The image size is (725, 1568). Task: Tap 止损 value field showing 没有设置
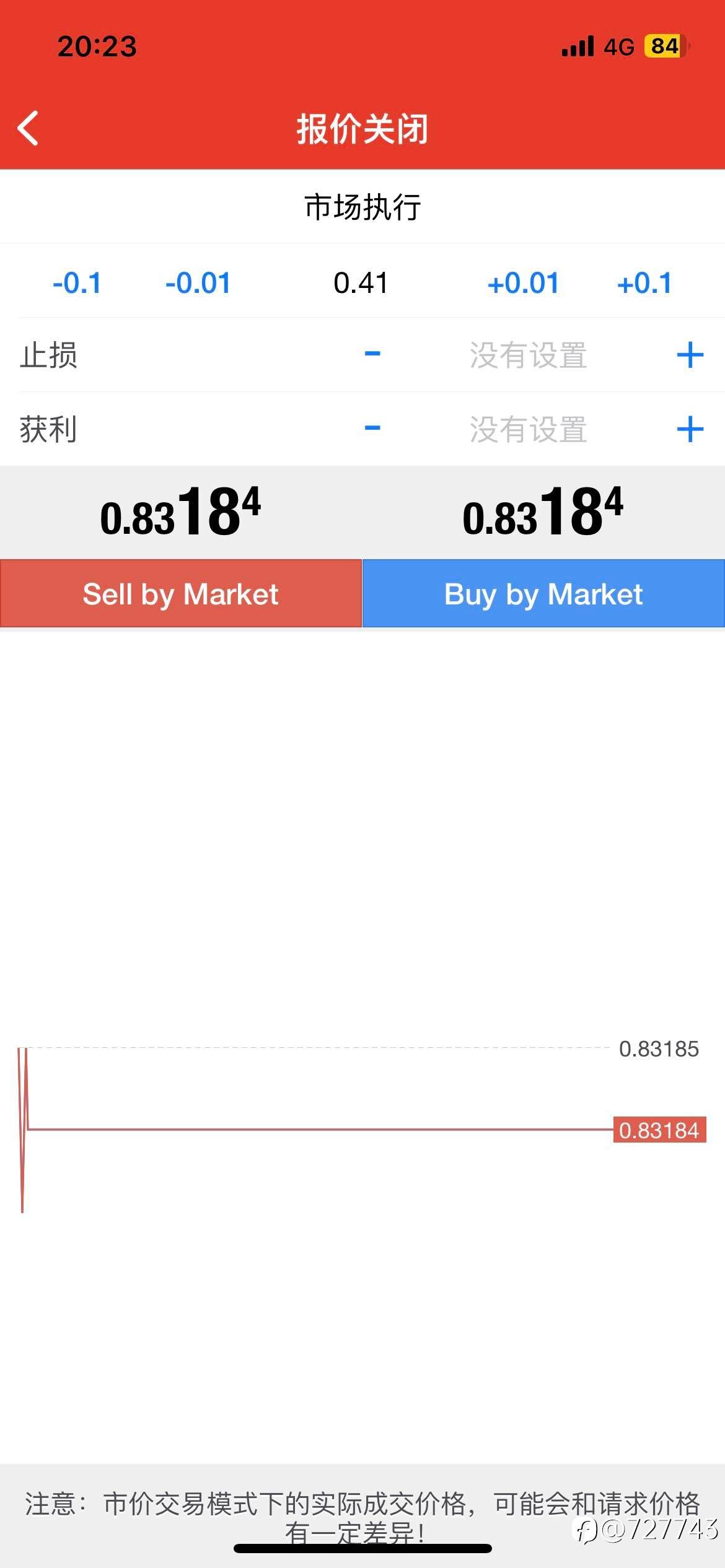pos(528,355)
